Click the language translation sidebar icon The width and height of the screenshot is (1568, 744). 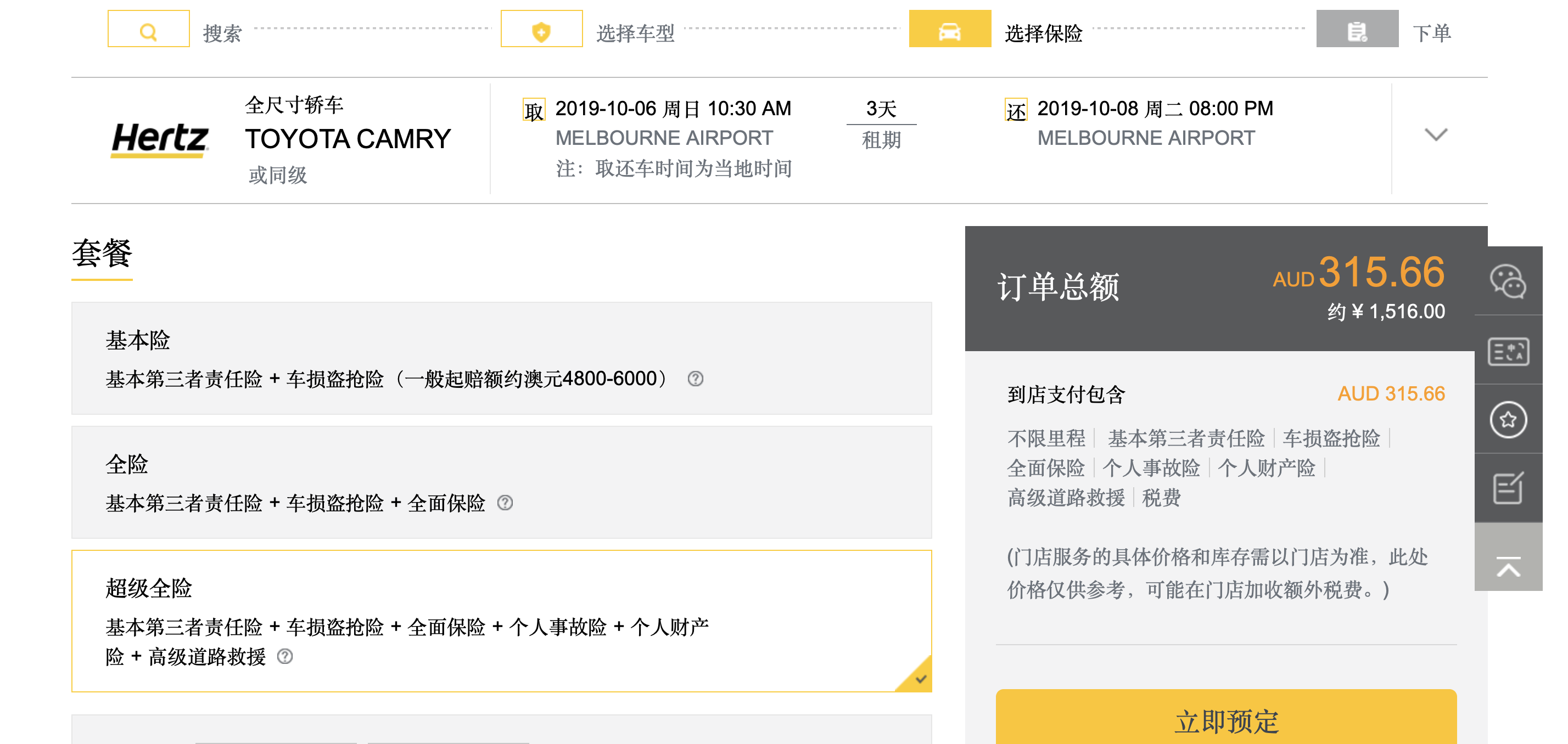(x=1508, y=351)
